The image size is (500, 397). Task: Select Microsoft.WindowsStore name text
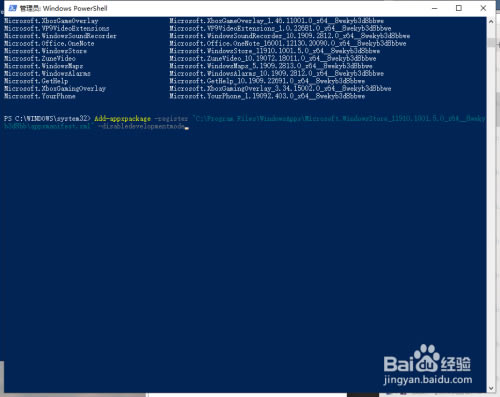pyautogui.click(x=45, y=51)
